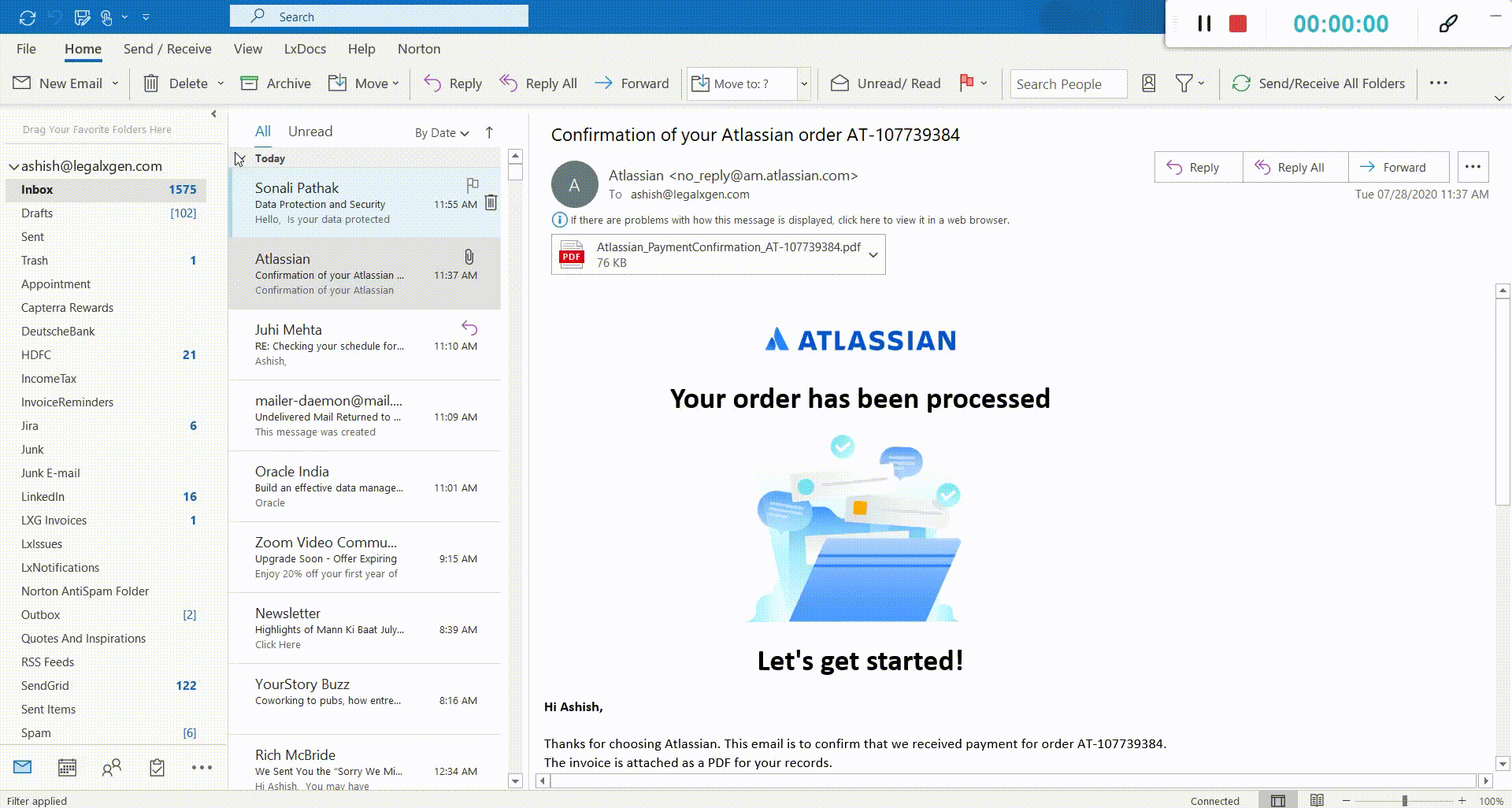Click the view in web browser info message

pyautogui.click(x=789, y=221)
